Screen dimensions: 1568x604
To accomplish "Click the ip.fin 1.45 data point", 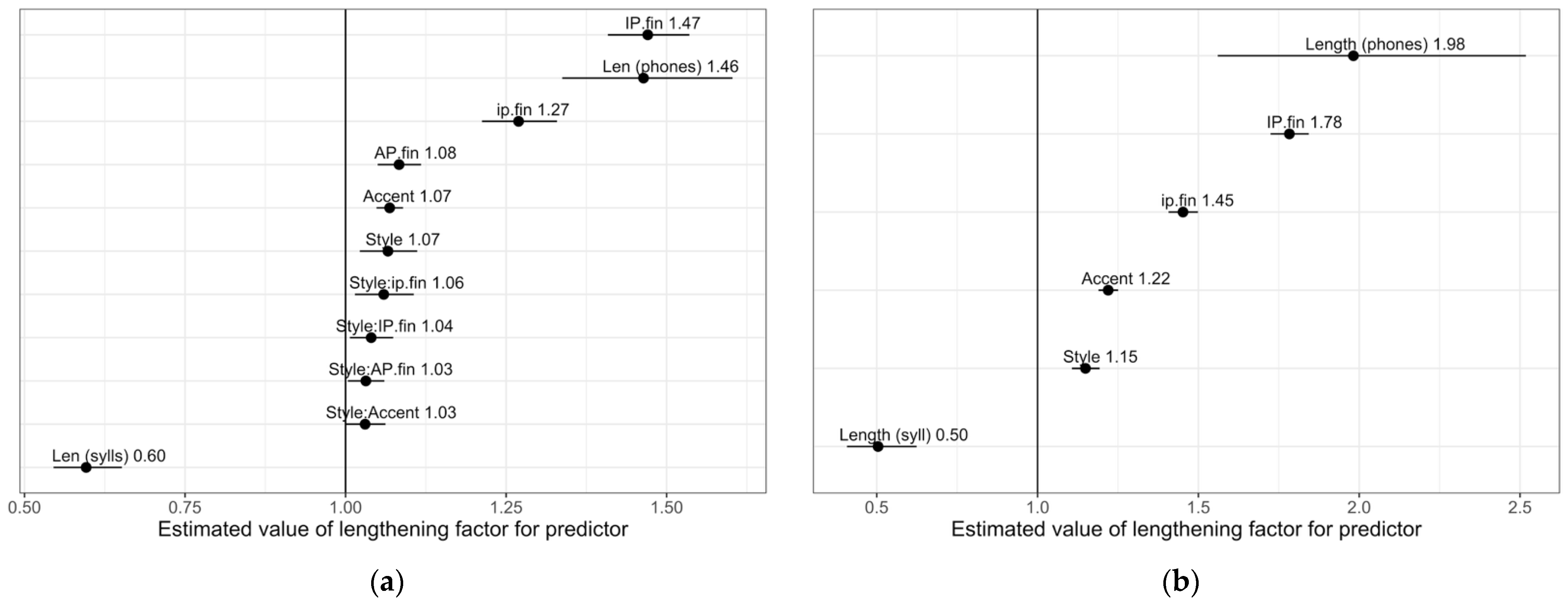I will (x=1183, y=212).
